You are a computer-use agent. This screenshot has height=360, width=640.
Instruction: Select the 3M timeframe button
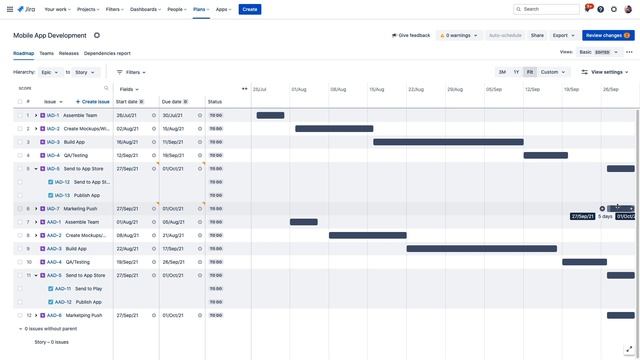click(502, 72)
